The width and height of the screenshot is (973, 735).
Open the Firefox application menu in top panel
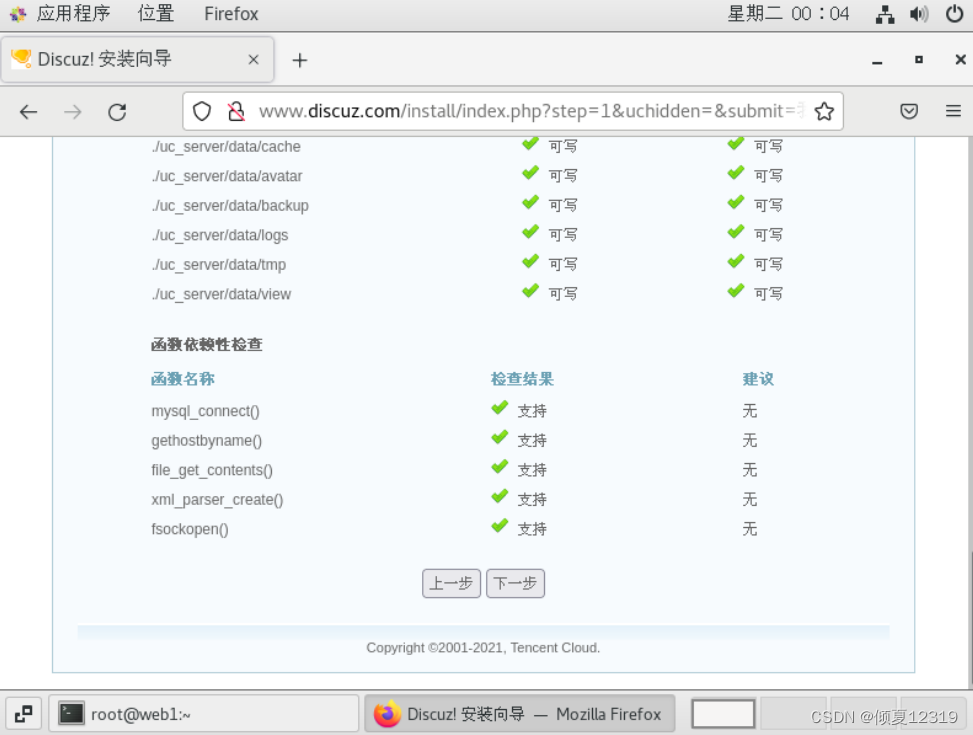(231, 13)
